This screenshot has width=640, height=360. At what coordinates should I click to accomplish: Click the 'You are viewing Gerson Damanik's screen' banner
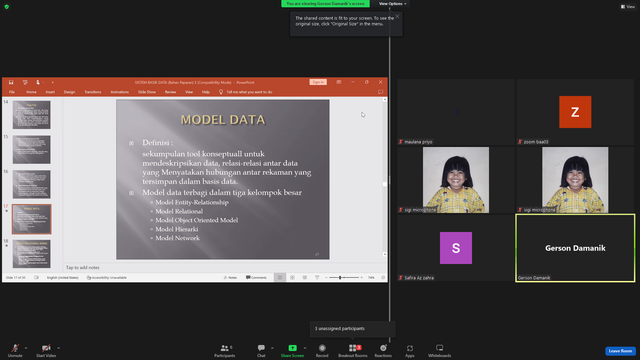(x=325, y=4)
